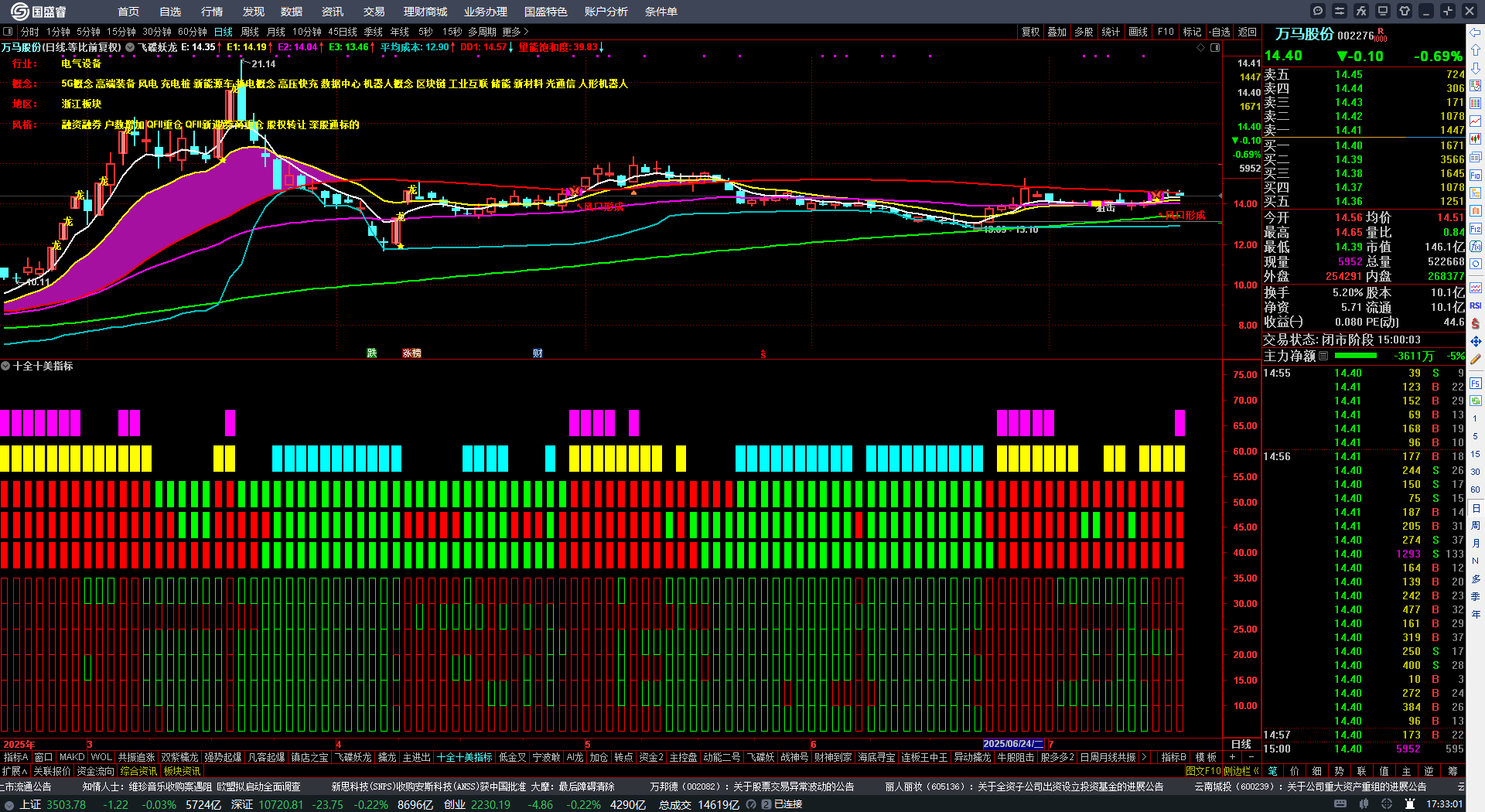The width and height of the screenshot is (1485, 812).
Task: Open the 飞碟妖龙 indicator dropdown circle
Action: (130, 47)
